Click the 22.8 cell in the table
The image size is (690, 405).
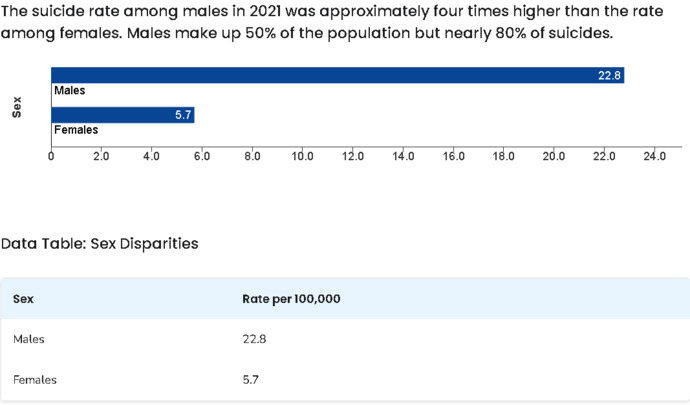pyautogui.click(x=254, y=339)
